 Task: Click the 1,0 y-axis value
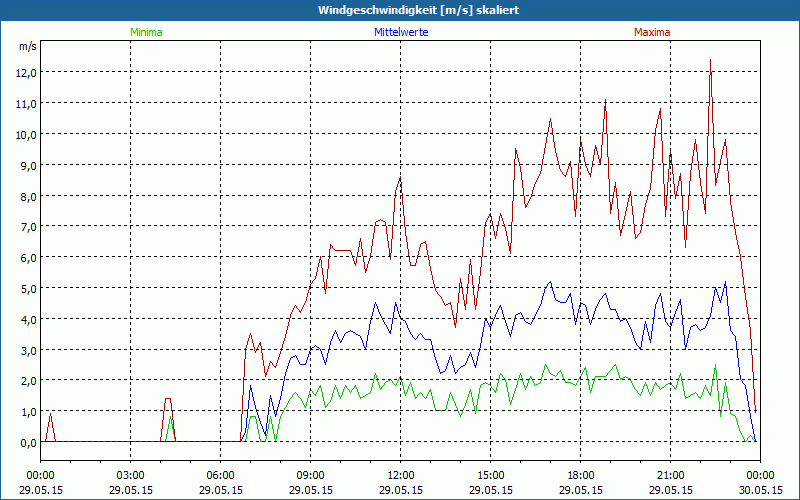pos(30,412)
